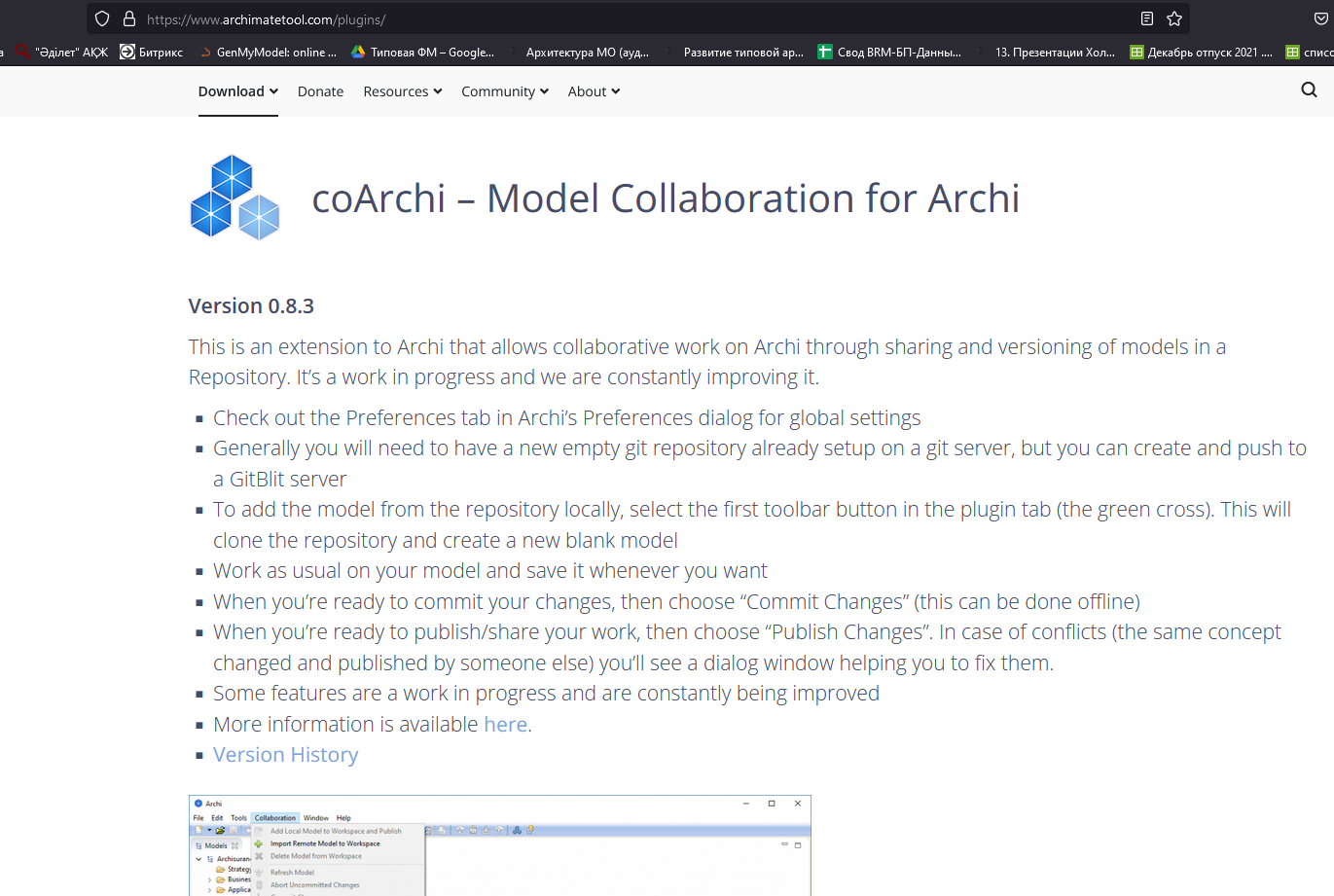The width and height of the screenshot is (1334, 896).
Task: Open the Archi Collaboration menu screenshot image
Action: tap(500, 845)
